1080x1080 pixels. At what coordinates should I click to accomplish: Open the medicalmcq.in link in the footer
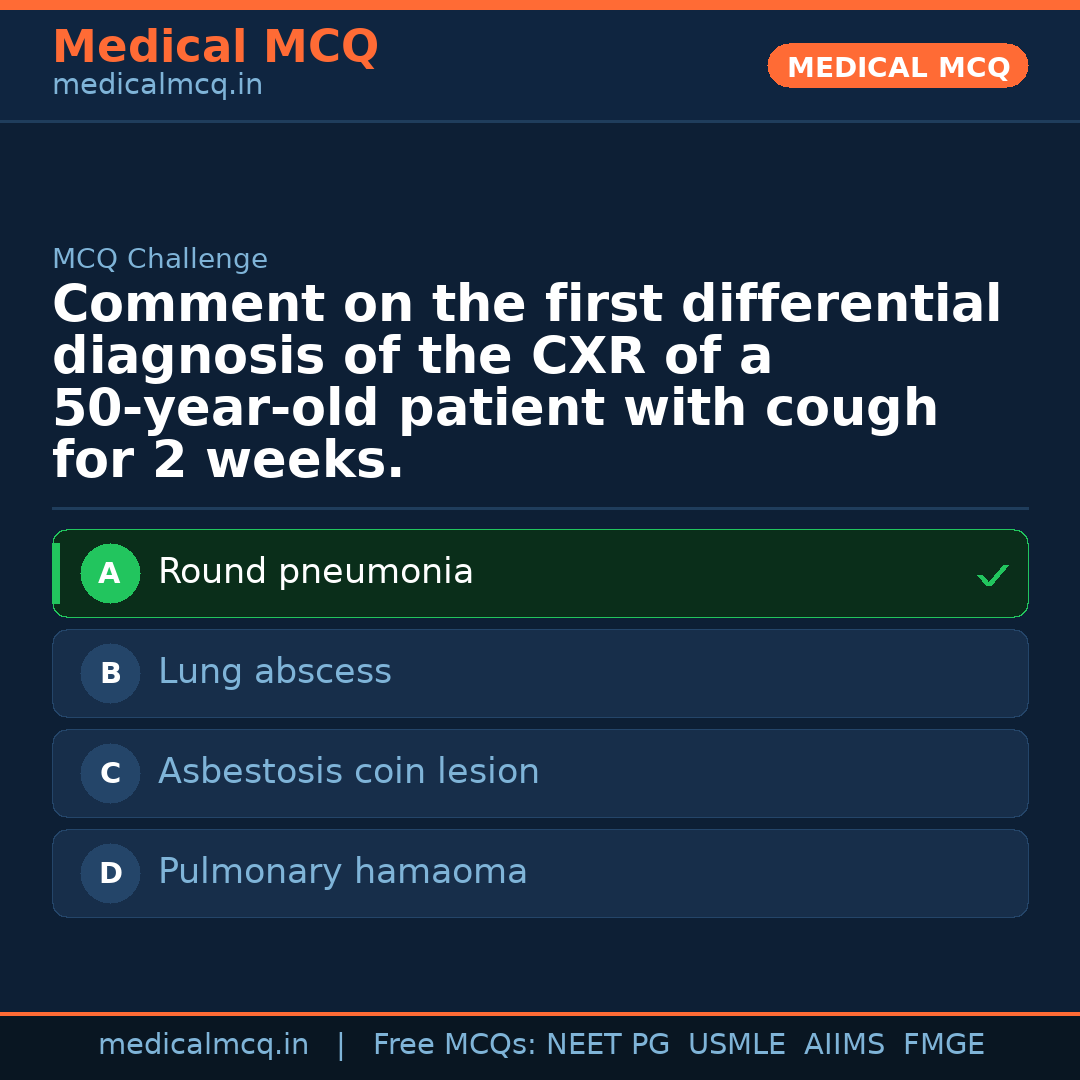pos(203,1045)
